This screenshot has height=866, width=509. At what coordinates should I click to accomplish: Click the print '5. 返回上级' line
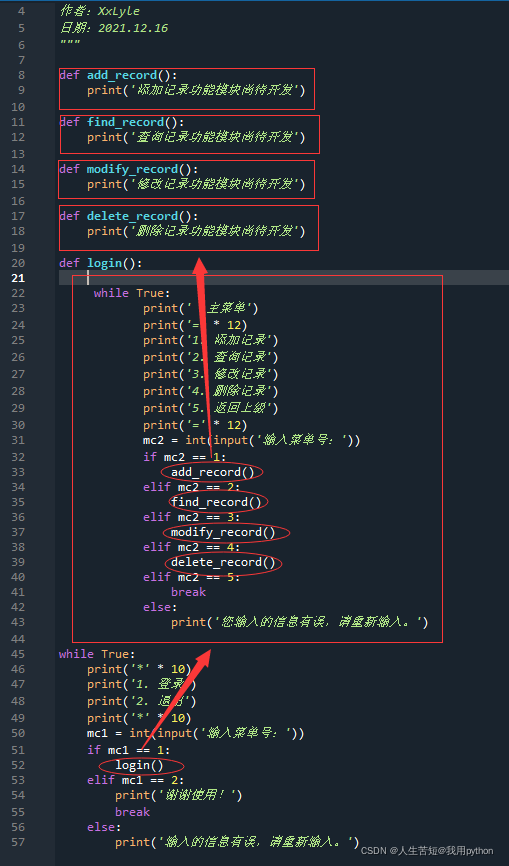click(x=210, y=408)
